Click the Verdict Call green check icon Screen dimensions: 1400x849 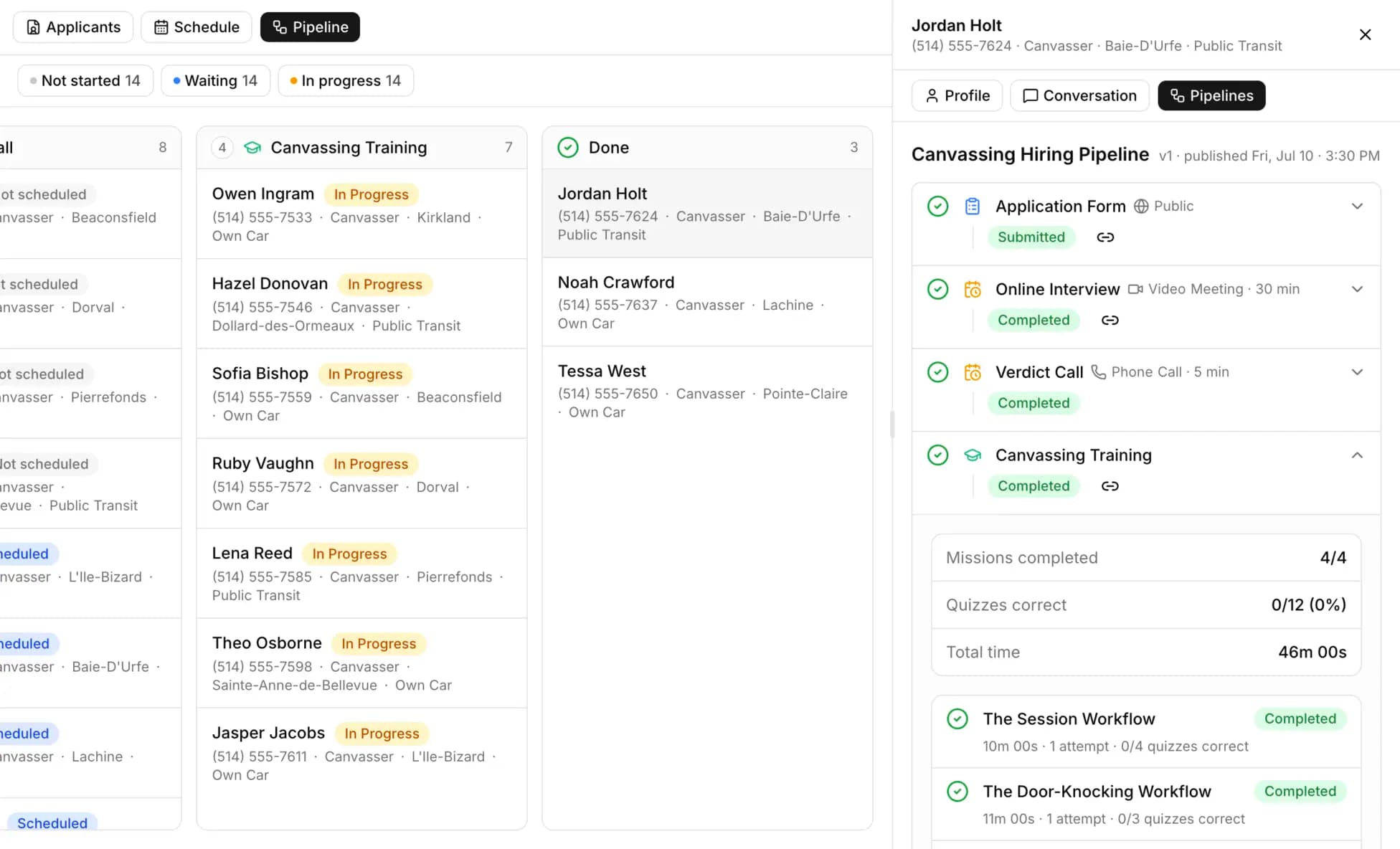coord(937,372)
